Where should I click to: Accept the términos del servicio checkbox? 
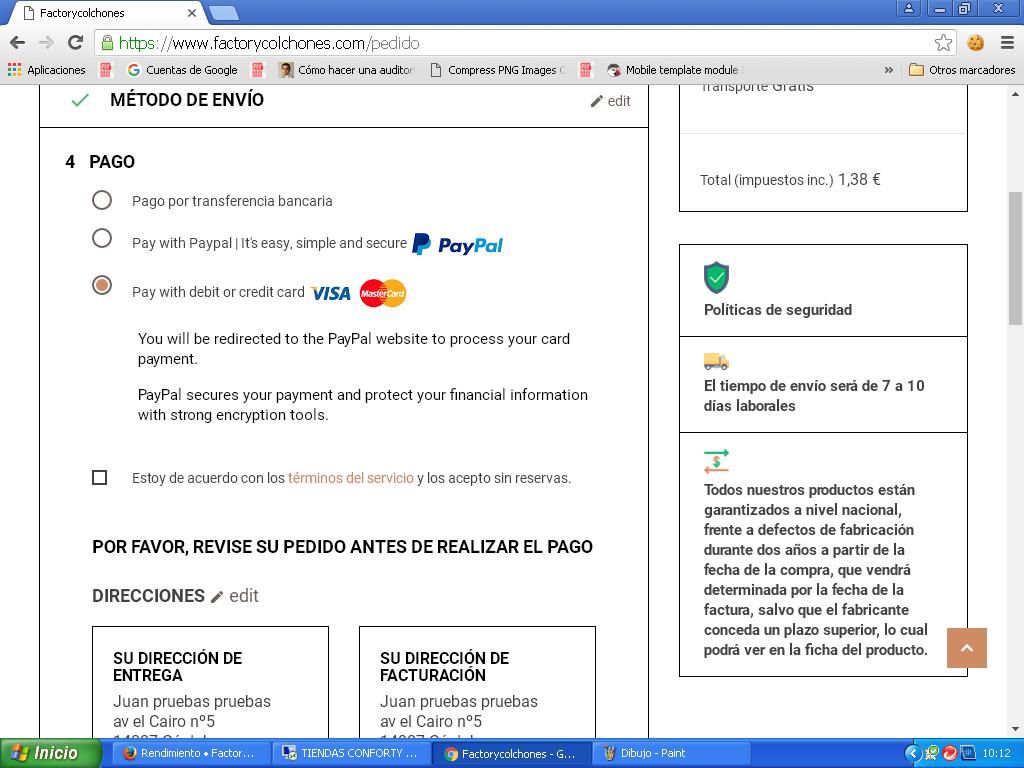[99, 478]
